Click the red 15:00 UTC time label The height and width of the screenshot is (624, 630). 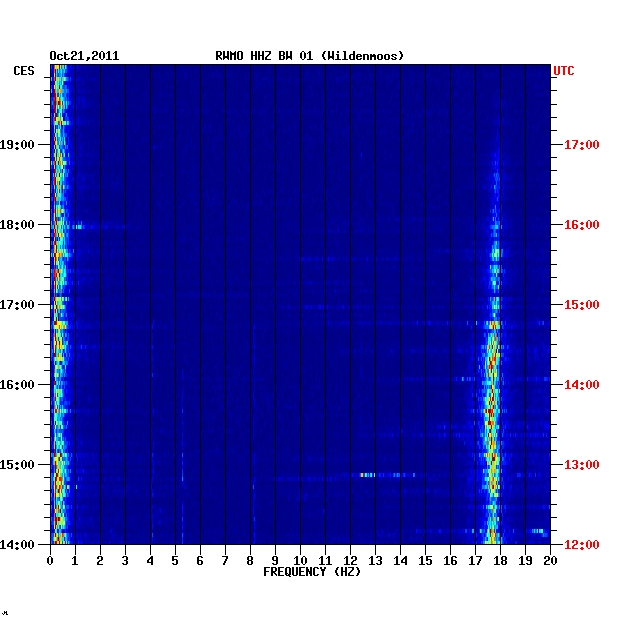coord(581,305)
